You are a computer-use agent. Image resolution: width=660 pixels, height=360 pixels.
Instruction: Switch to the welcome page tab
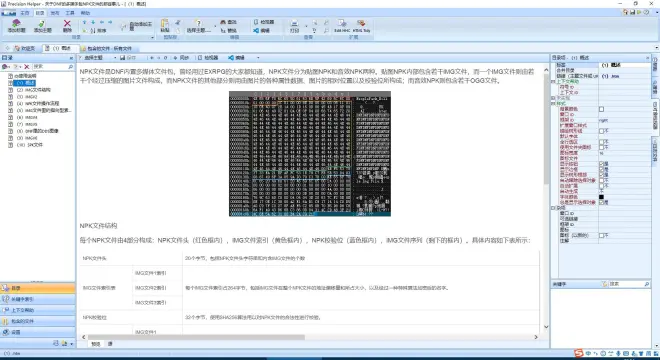point(24,48)
